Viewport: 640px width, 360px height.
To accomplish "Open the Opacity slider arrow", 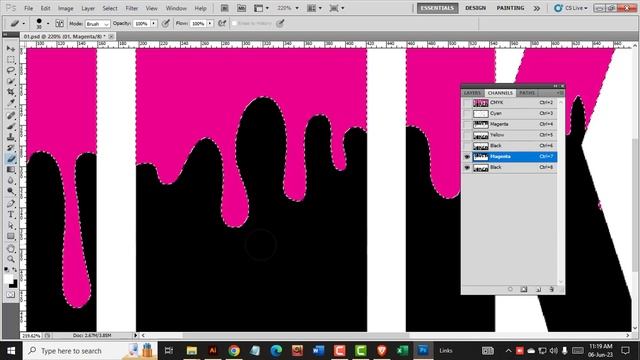I will [153, 24].
